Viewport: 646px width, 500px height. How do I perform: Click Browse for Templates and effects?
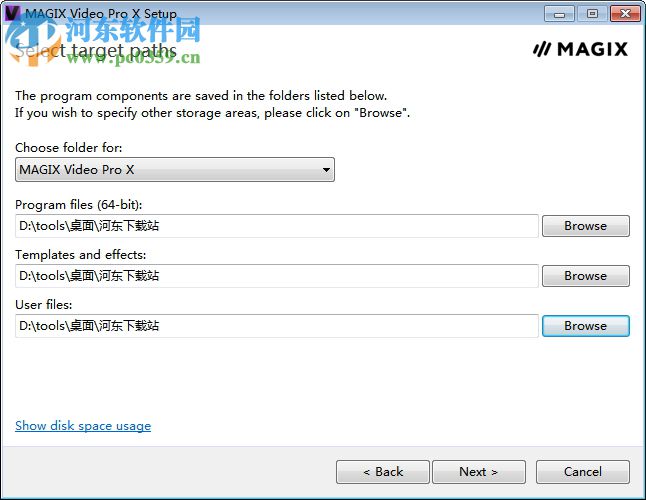tap(585, 276)
